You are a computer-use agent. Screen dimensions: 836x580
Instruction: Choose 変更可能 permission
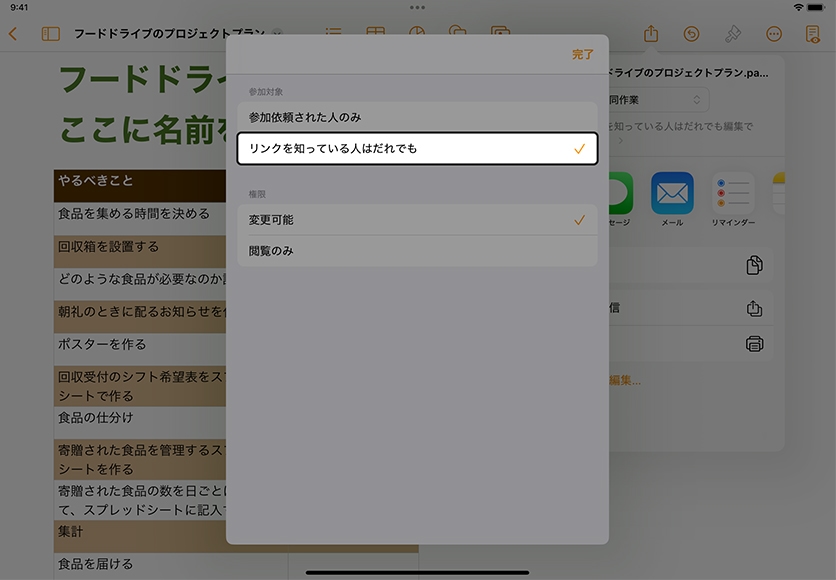pyautogui.click(x=416, y=220)
